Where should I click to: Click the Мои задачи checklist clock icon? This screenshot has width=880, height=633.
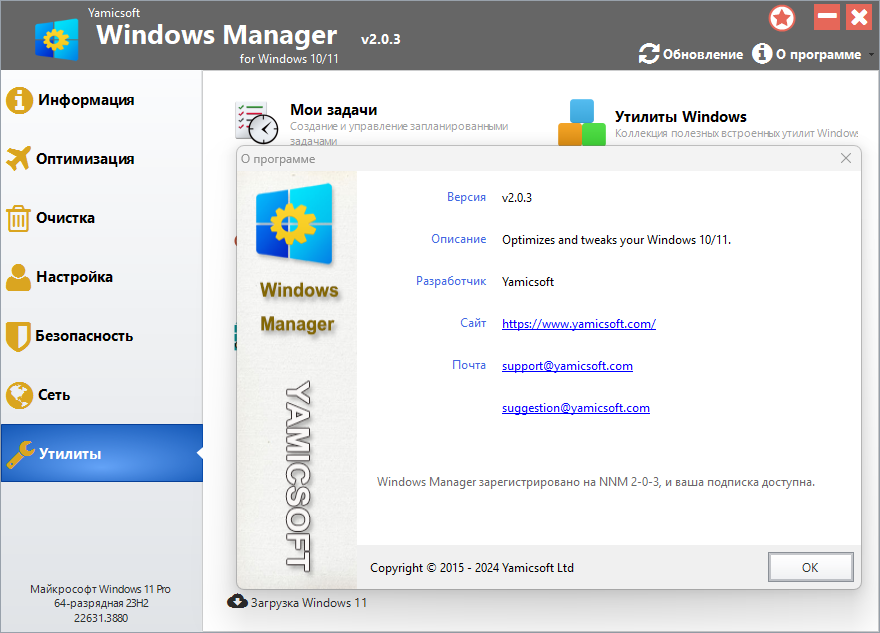tap(256, 123)
